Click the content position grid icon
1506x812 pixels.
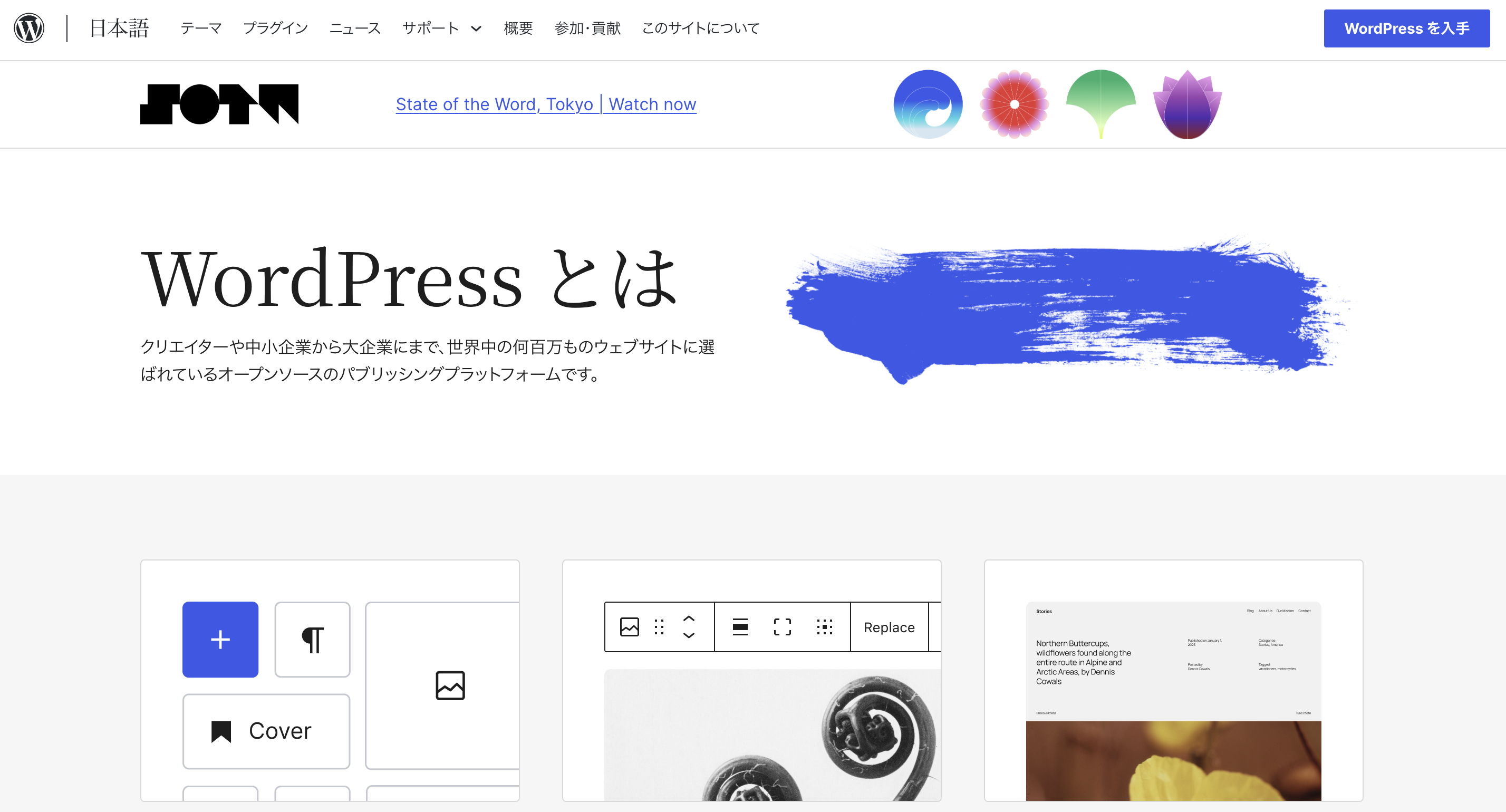(824, 627)
